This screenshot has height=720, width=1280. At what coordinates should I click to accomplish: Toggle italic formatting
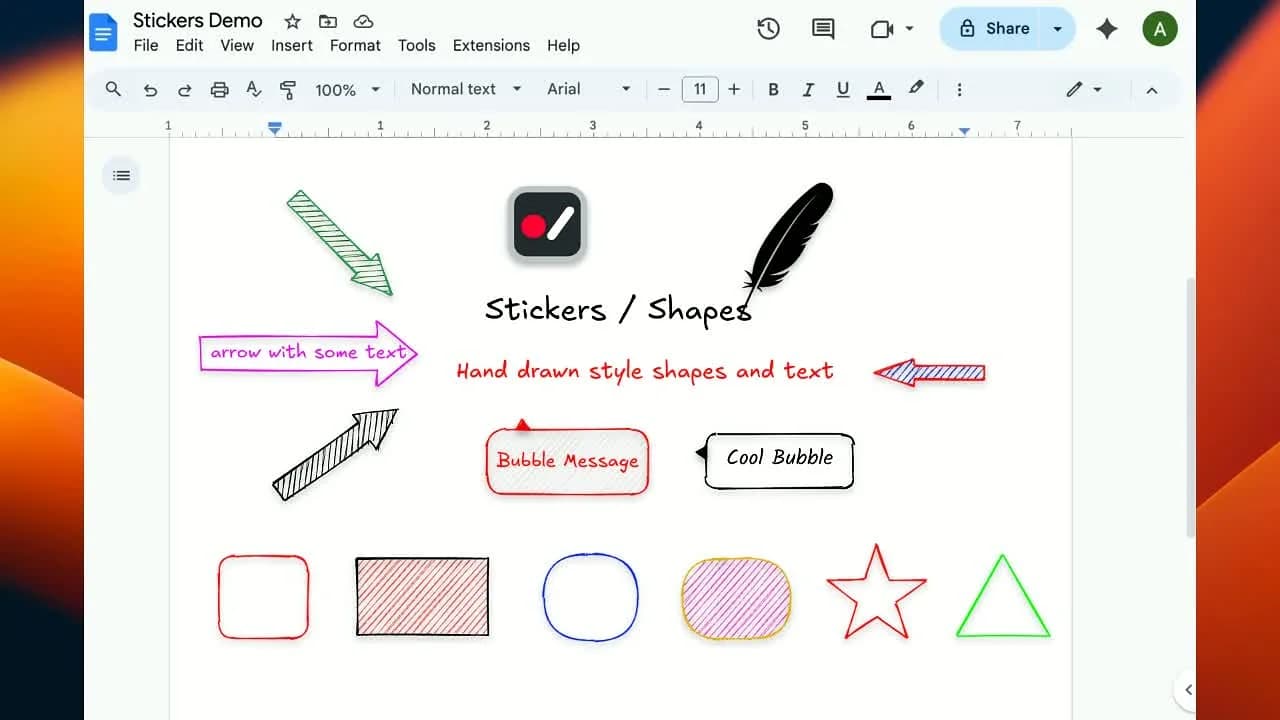pyautogui.click(x=808, y=90)
